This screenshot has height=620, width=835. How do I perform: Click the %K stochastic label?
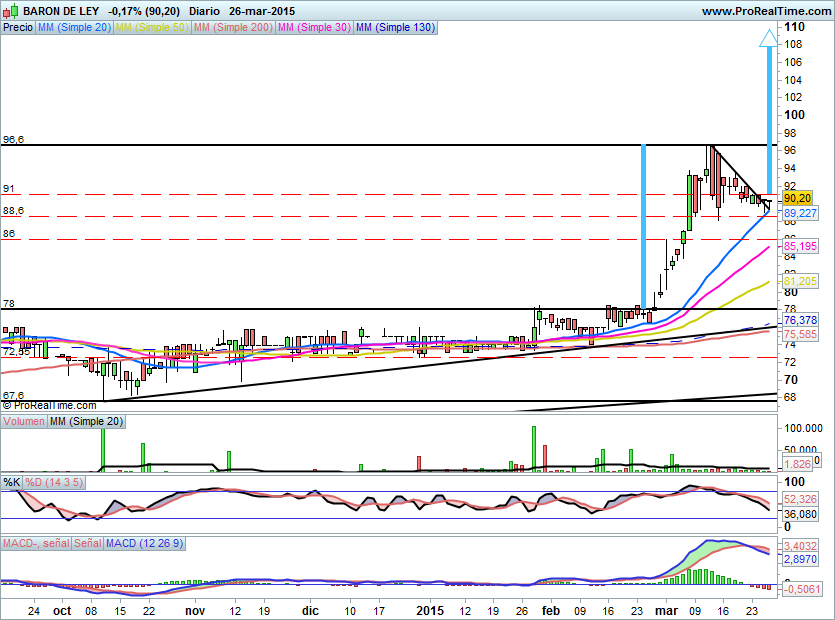[12, 483]
